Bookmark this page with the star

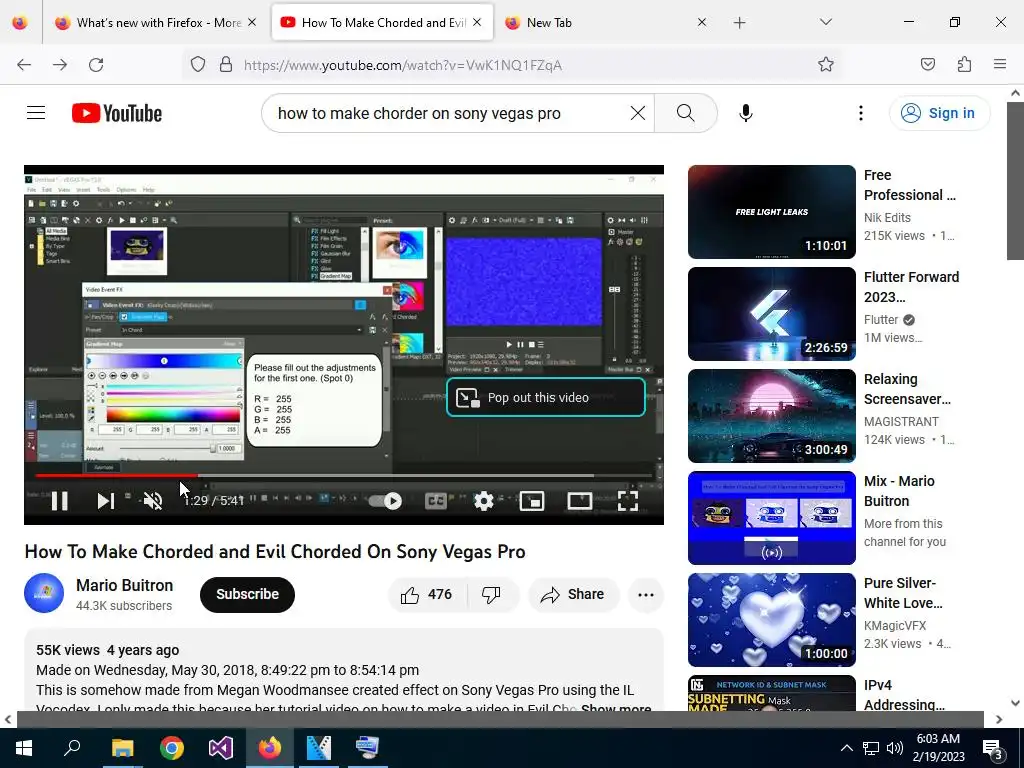[x=825, y=65]
